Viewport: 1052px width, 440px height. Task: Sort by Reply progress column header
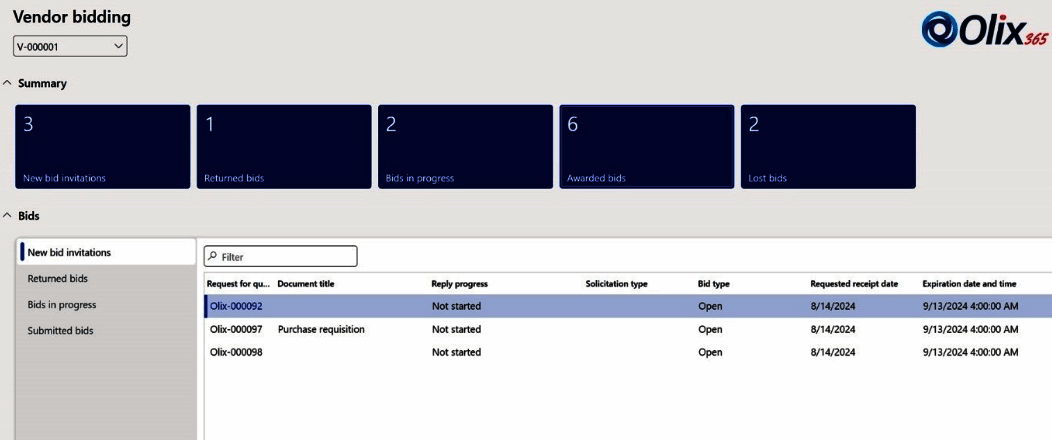[x=460, y=284]
